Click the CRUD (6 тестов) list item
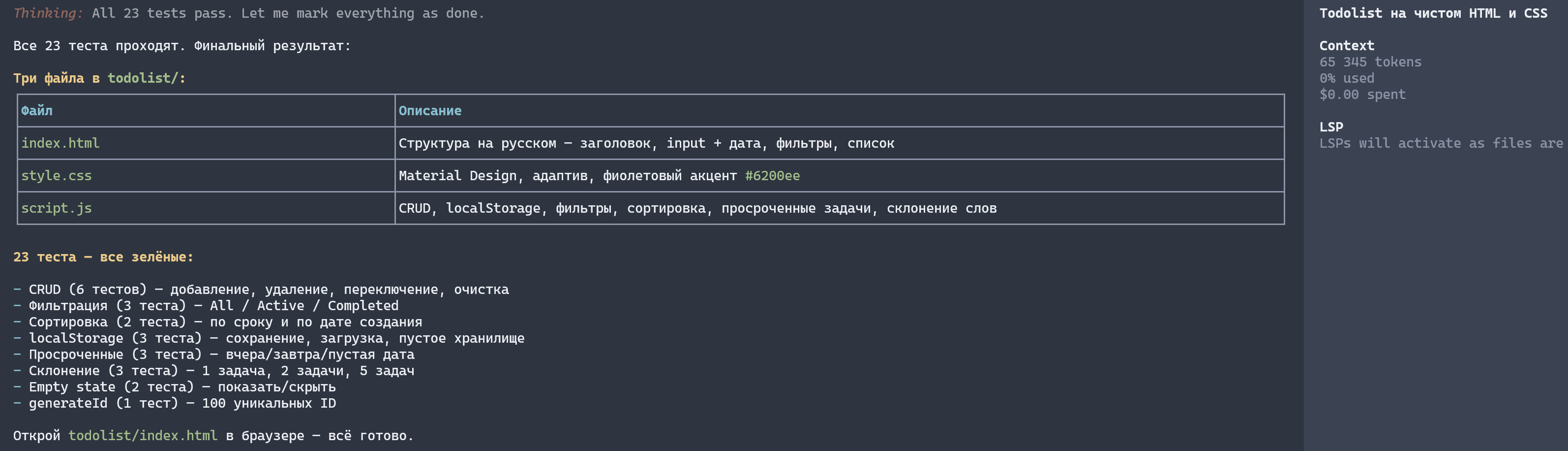The width and height of the screenshot is (1568, 451). click(261, 289)
